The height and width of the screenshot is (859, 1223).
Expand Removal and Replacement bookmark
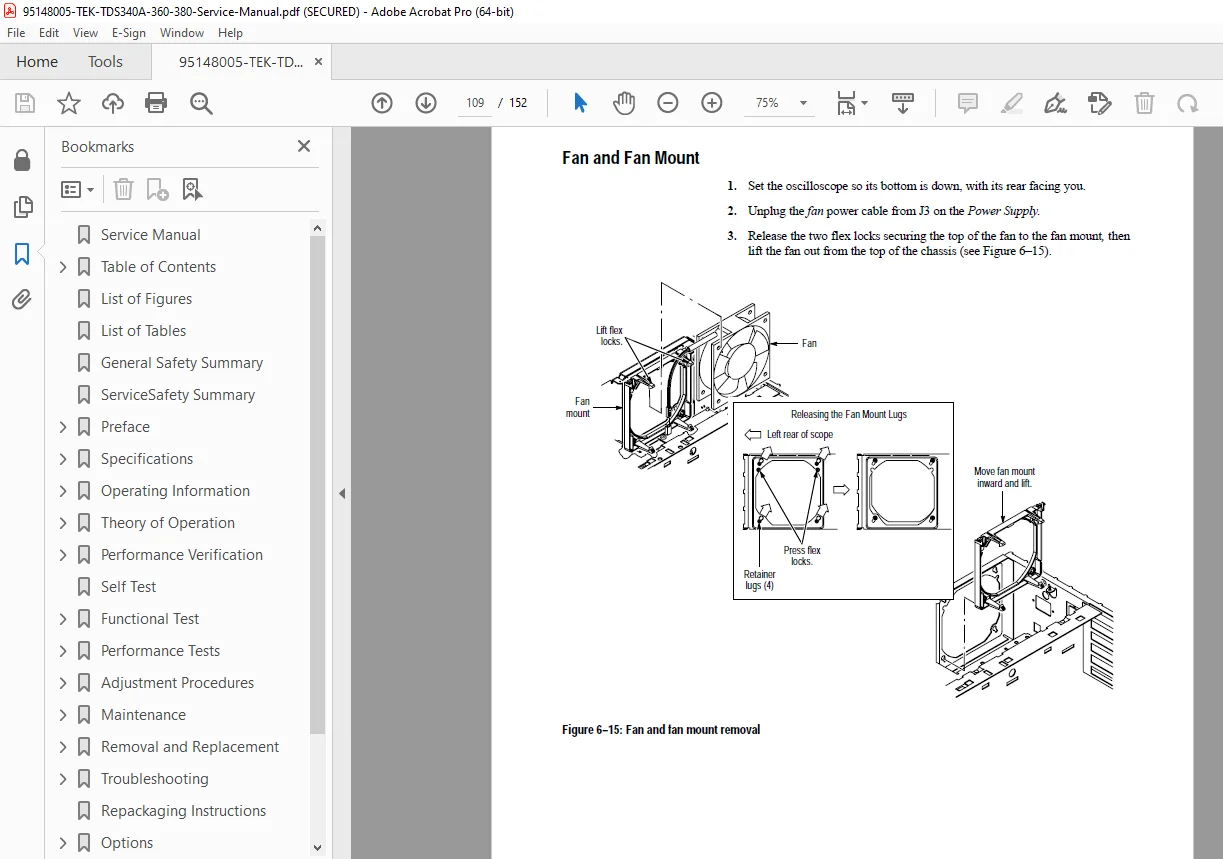63,747
